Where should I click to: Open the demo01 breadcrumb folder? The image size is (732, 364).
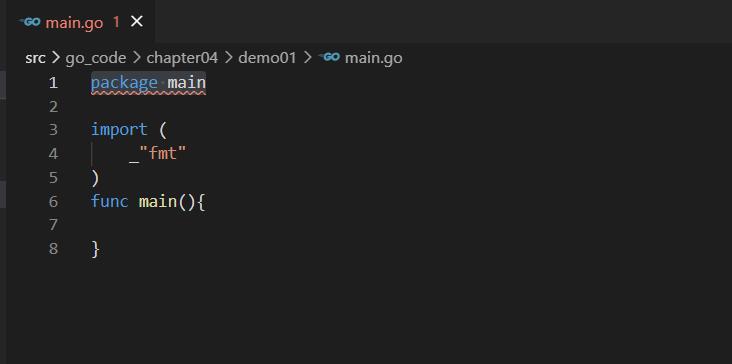pyautogui.click(x=267, y=58)
